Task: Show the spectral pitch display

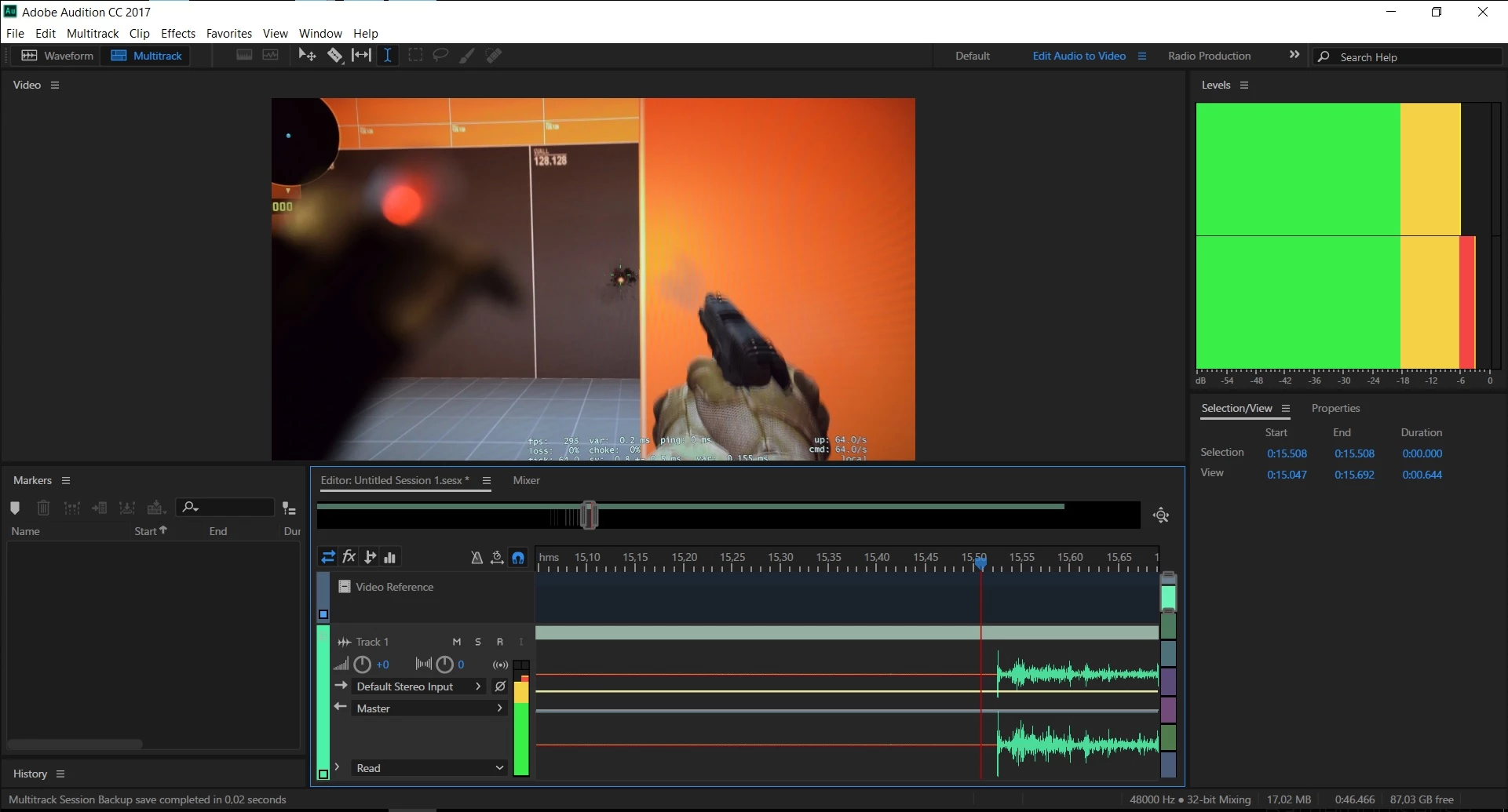Action: pyautogui.click(x=271, y=55)
